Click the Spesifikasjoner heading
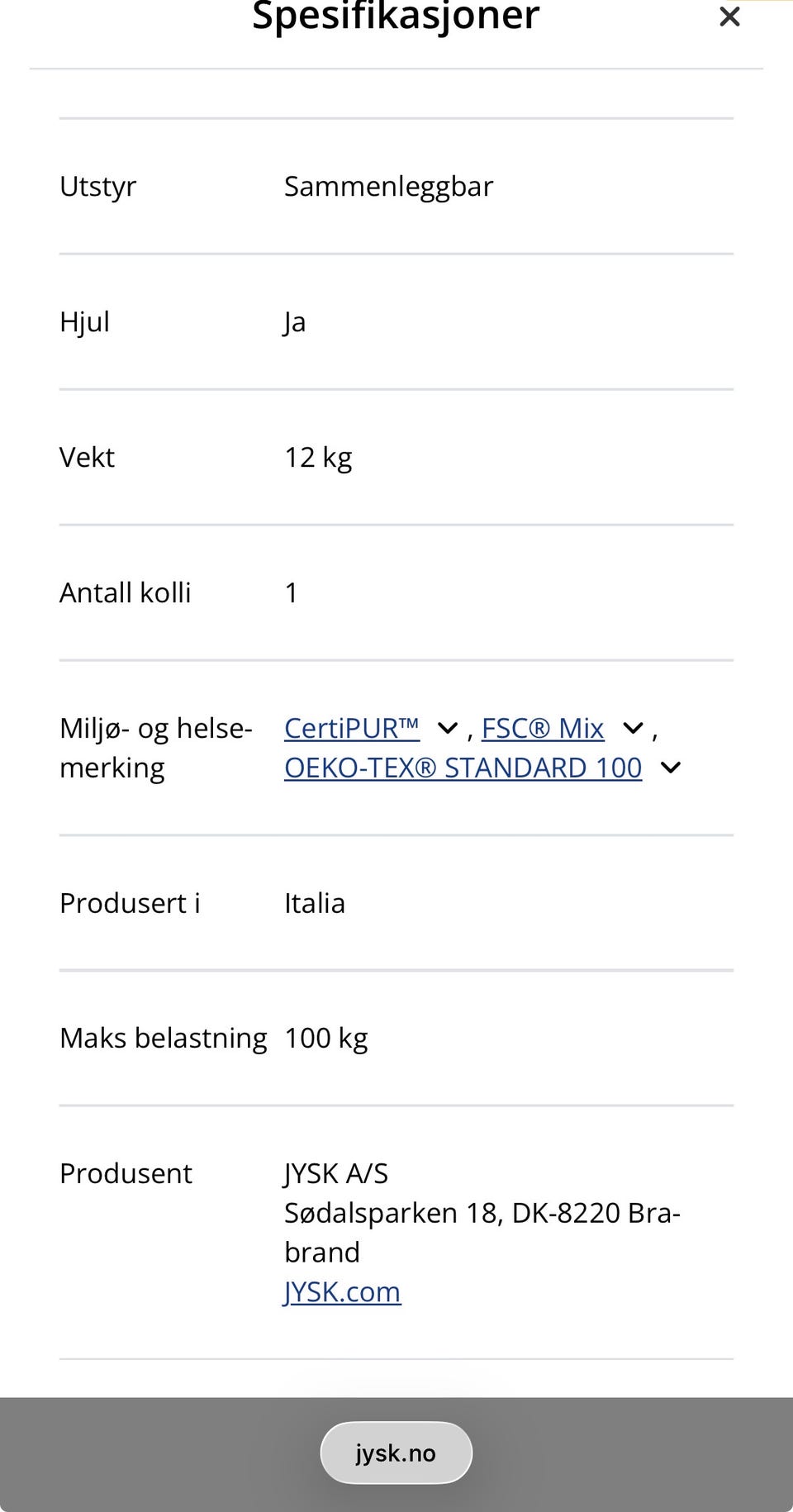Screen dimensions: 793x1512 click(x=396, y=16)
